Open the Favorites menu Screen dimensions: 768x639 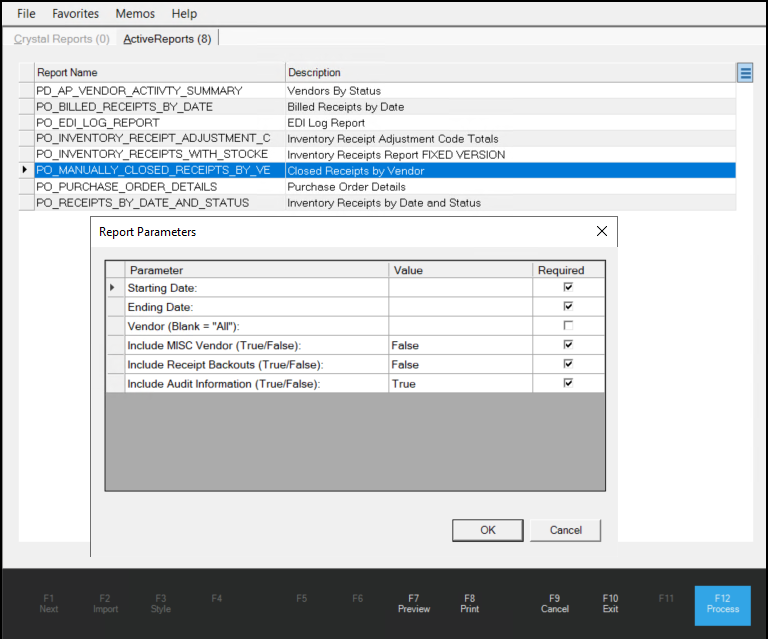point(76,14)
